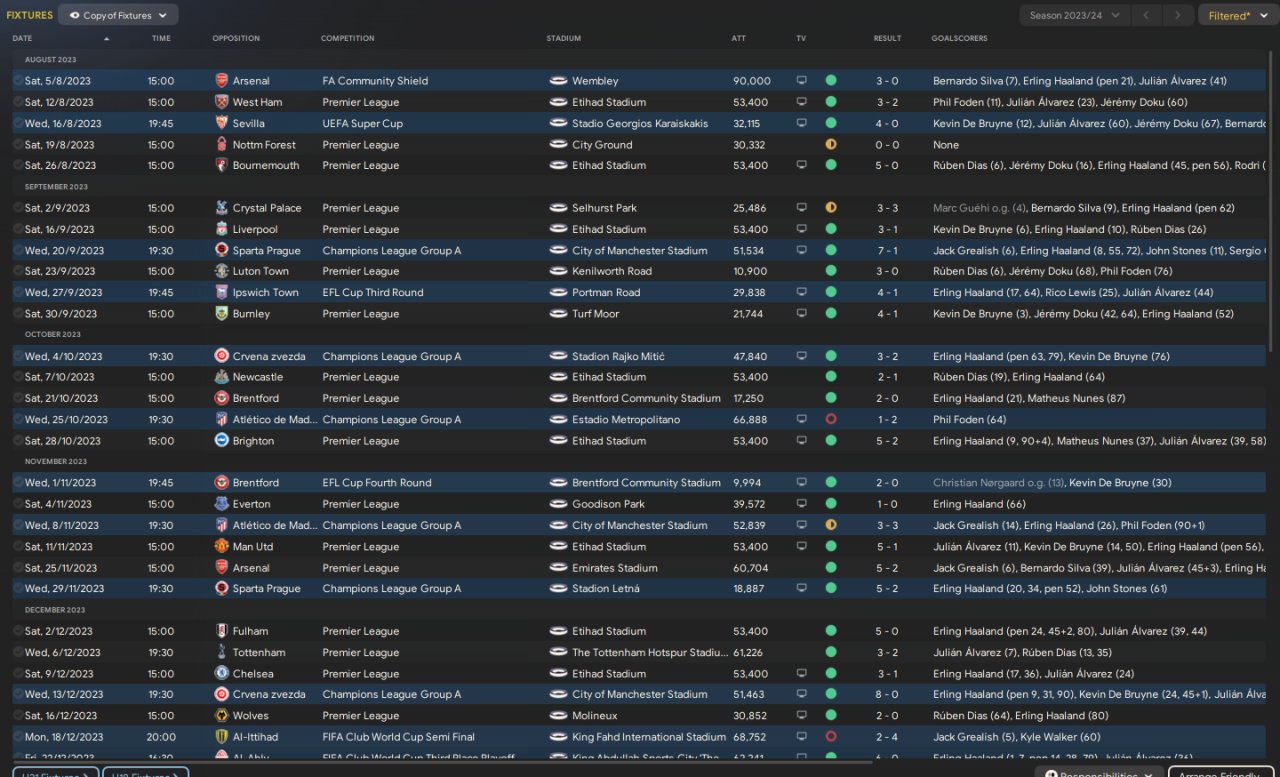Click the Man Utd club badge

pyautogui.click(x=222, y=547)
